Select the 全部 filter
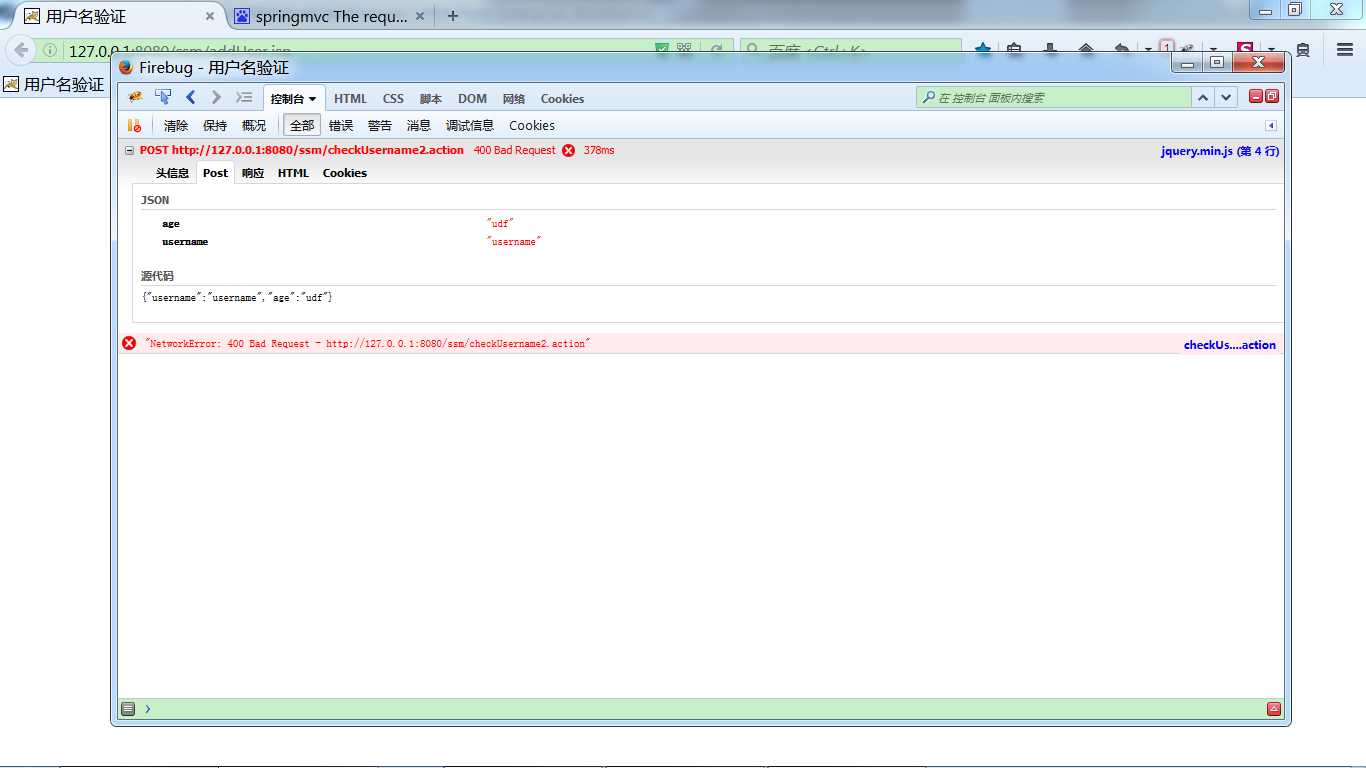The width and height of the screenshot is (1366, 768). [x=302, y=125]
